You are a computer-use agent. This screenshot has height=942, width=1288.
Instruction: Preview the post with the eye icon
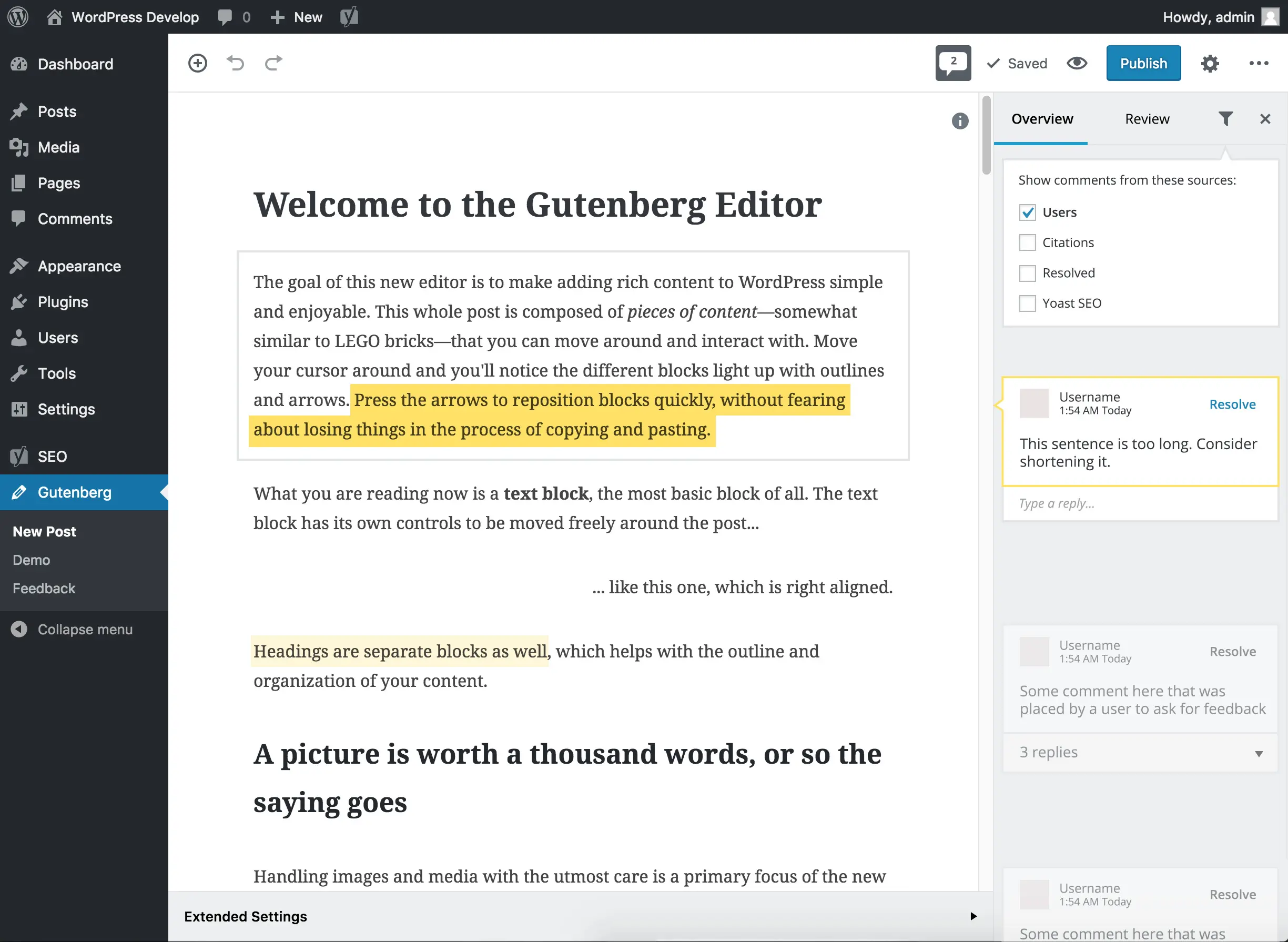click(1077, 63)
